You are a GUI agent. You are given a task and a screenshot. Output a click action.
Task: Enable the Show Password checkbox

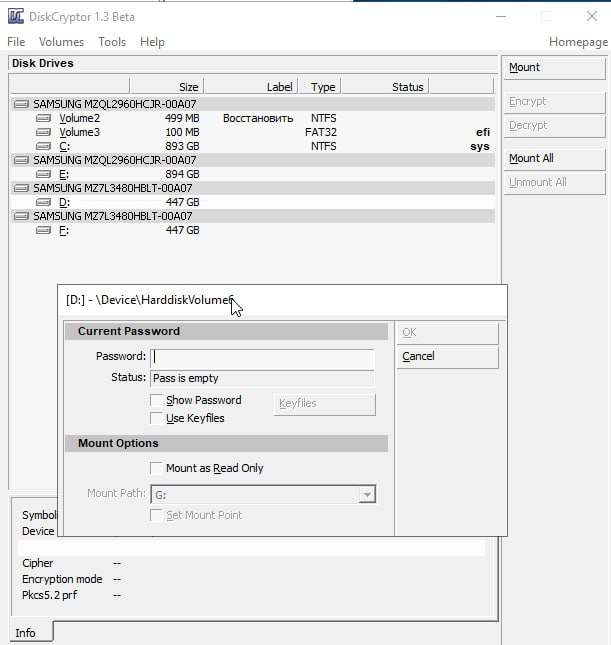click(156, 400)
